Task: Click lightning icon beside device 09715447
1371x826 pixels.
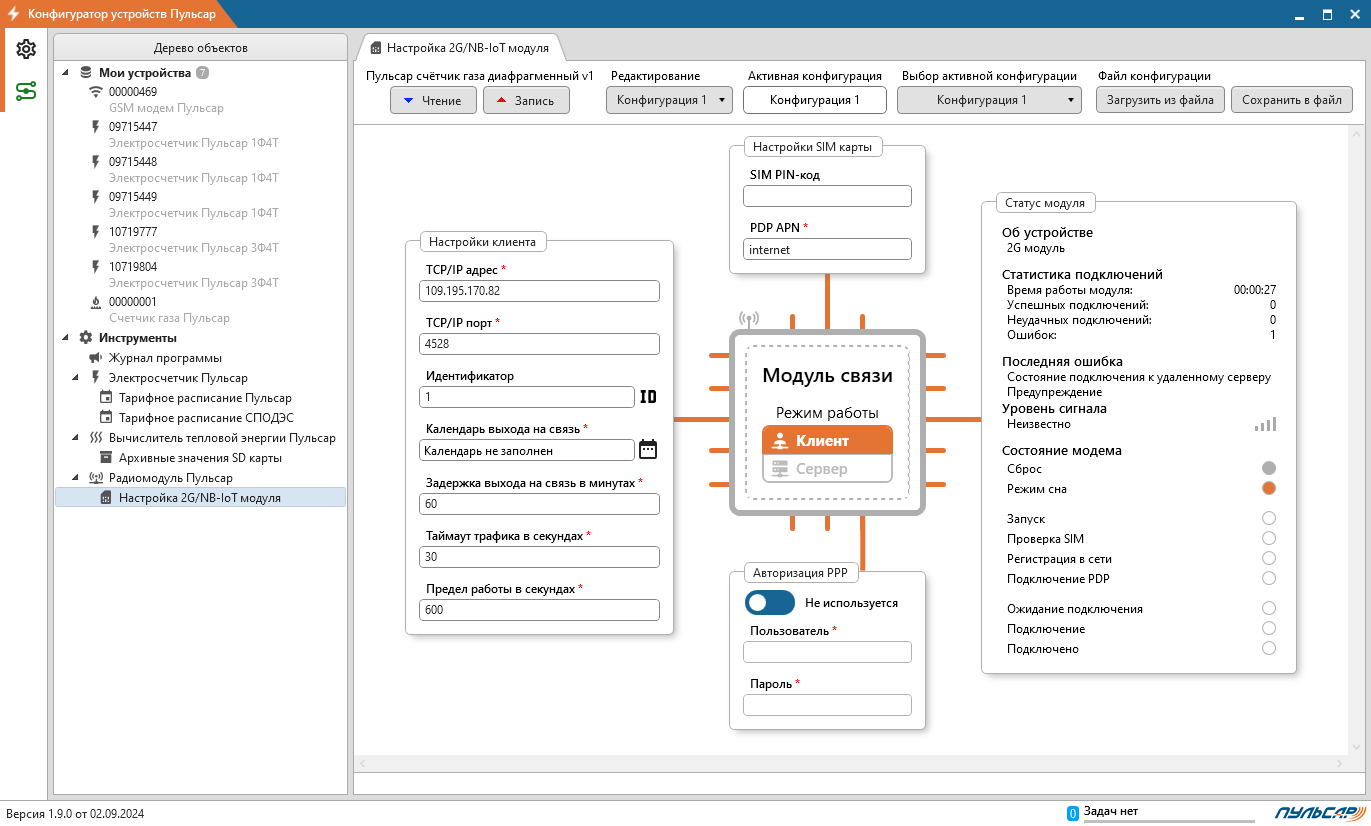Action: pos(96,127)
